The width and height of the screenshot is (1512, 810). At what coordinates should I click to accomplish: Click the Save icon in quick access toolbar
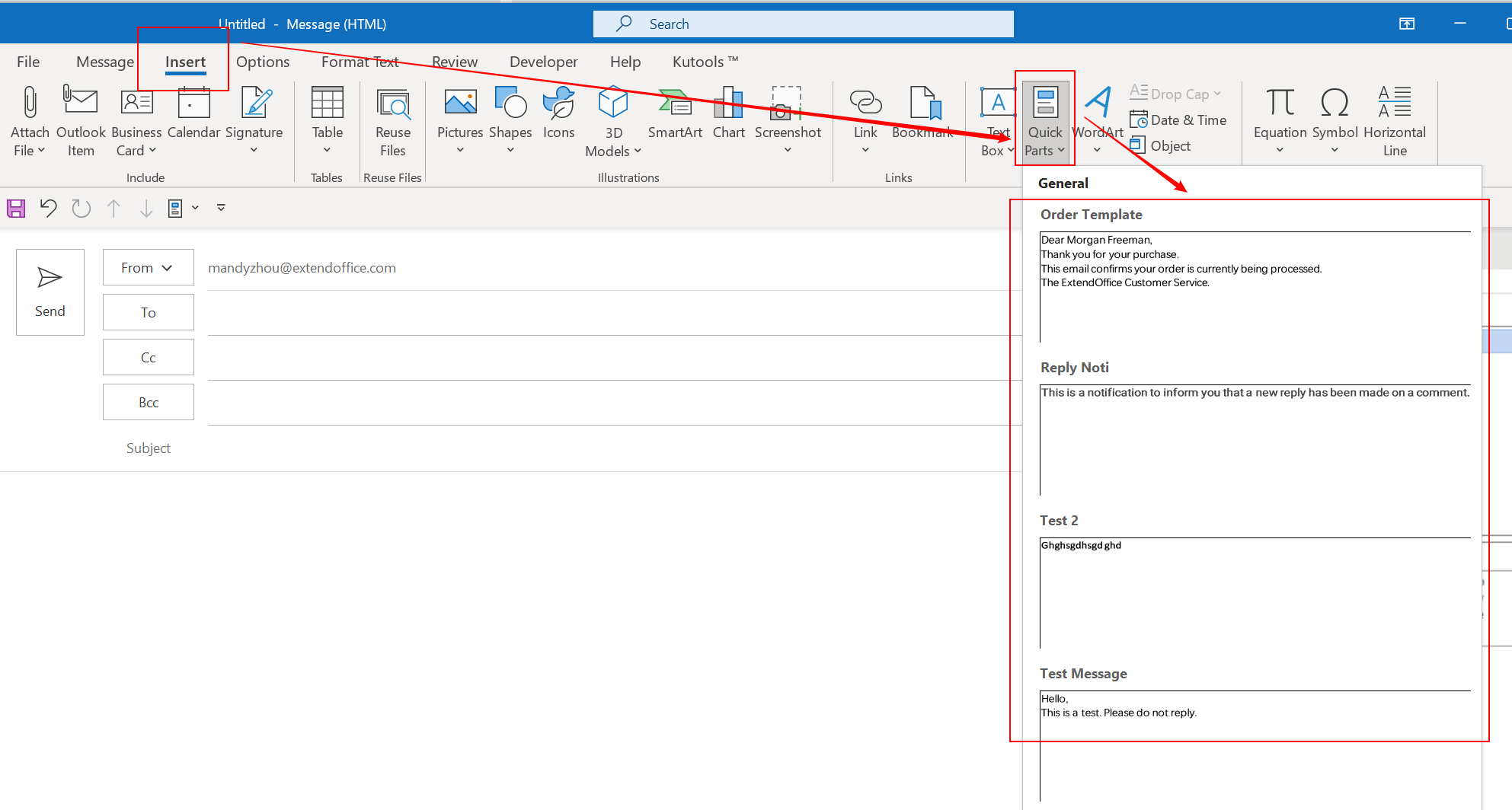(x=15, y=208)
